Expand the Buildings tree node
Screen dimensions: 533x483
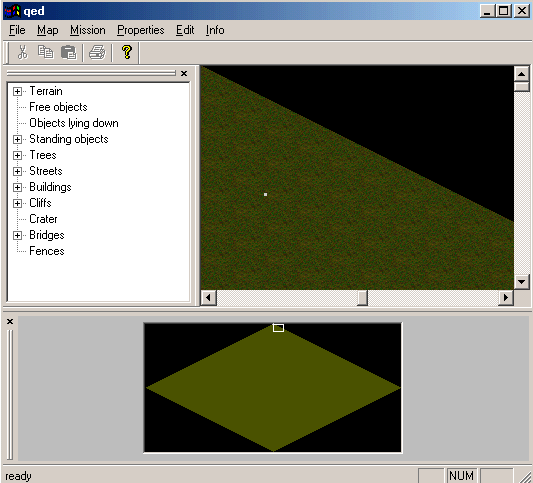[x=17, y=187]
